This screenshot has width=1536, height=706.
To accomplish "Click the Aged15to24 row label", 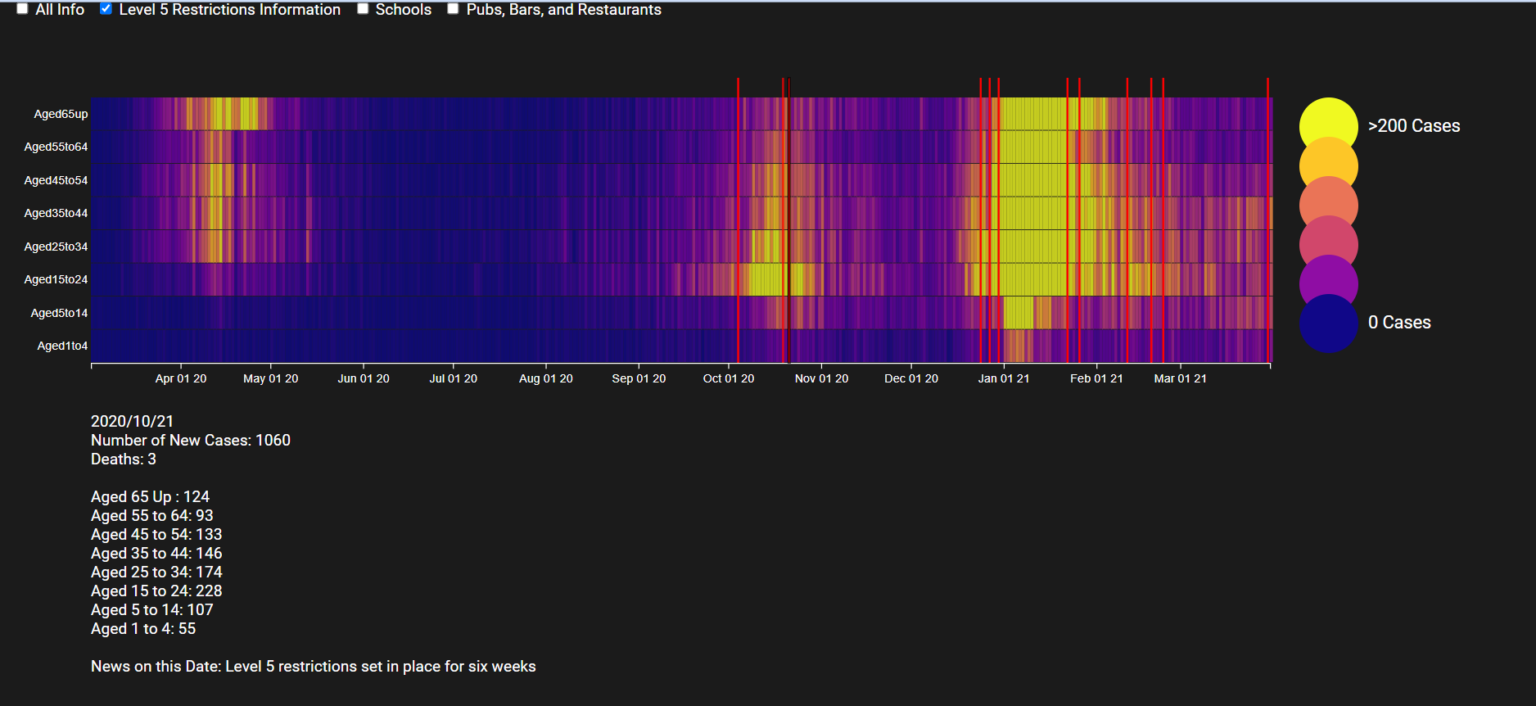I will point(56,280).
